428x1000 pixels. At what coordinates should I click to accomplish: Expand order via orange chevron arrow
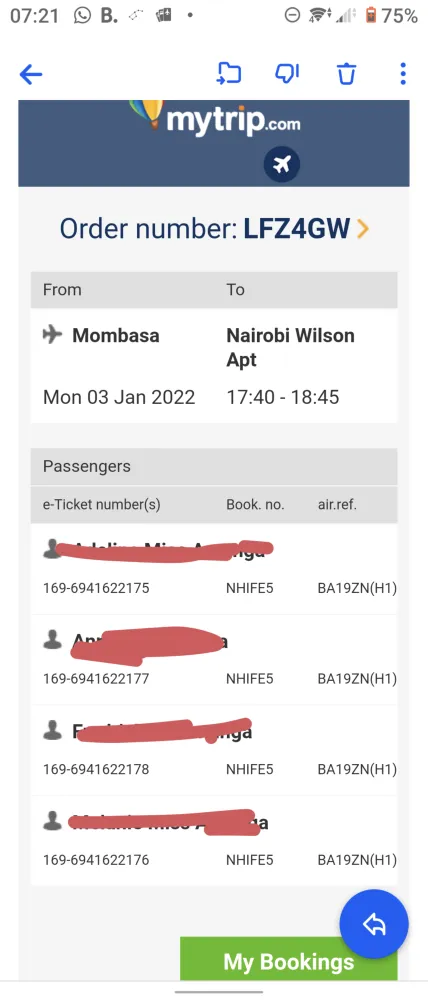pyautogui.click(x=363, y=228)
